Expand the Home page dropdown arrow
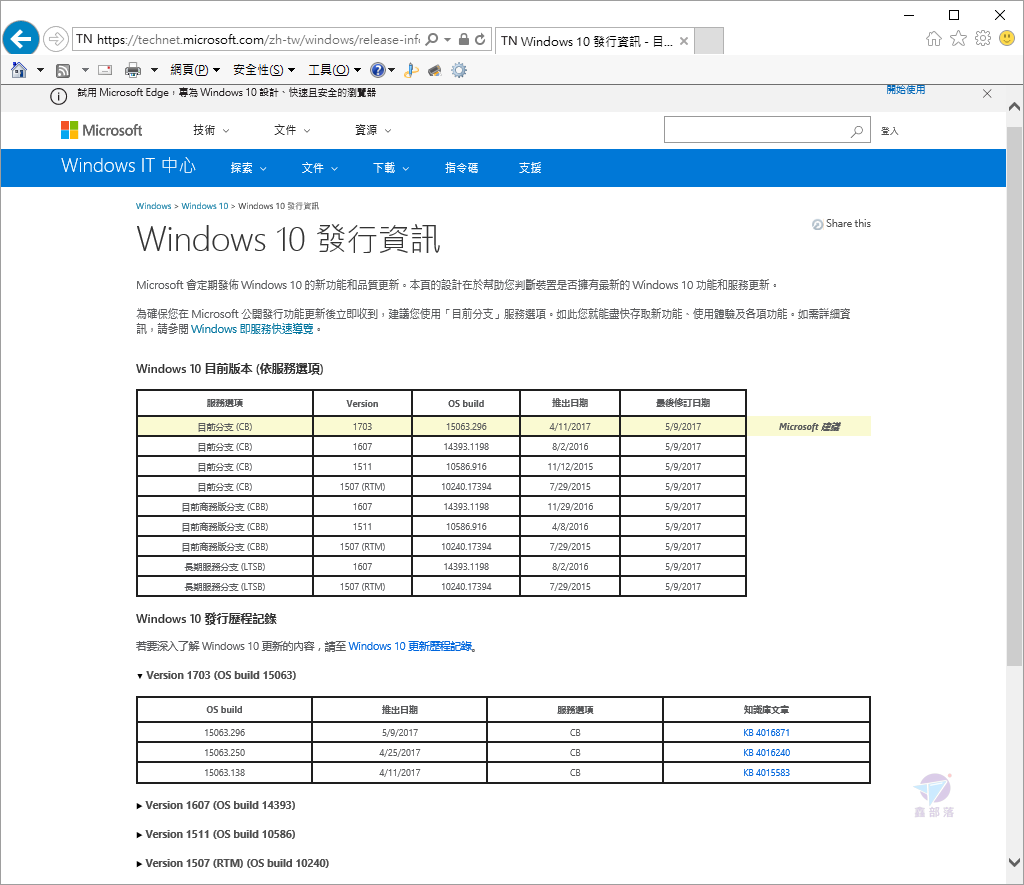This screenshot has height=885, width=1024. [40, 70]
